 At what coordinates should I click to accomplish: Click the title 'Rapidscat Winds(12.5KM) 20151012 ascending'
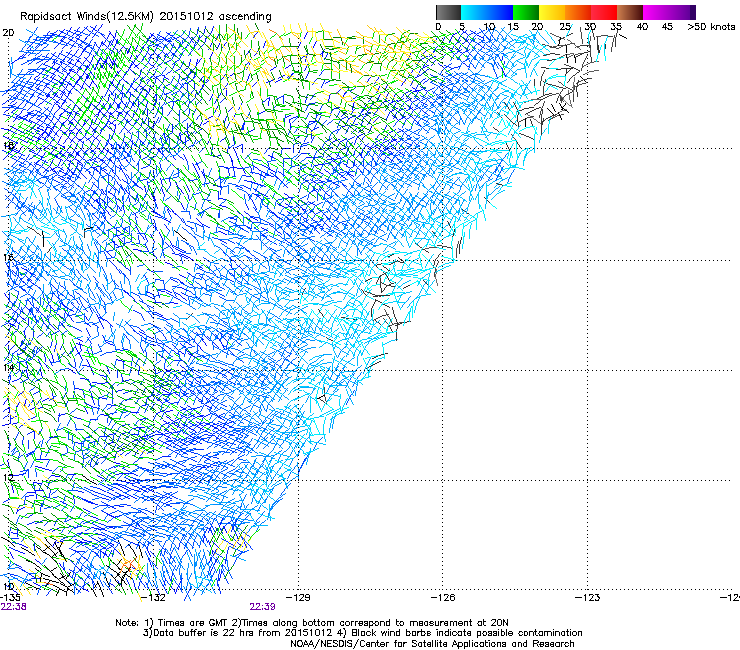[146, 17]
